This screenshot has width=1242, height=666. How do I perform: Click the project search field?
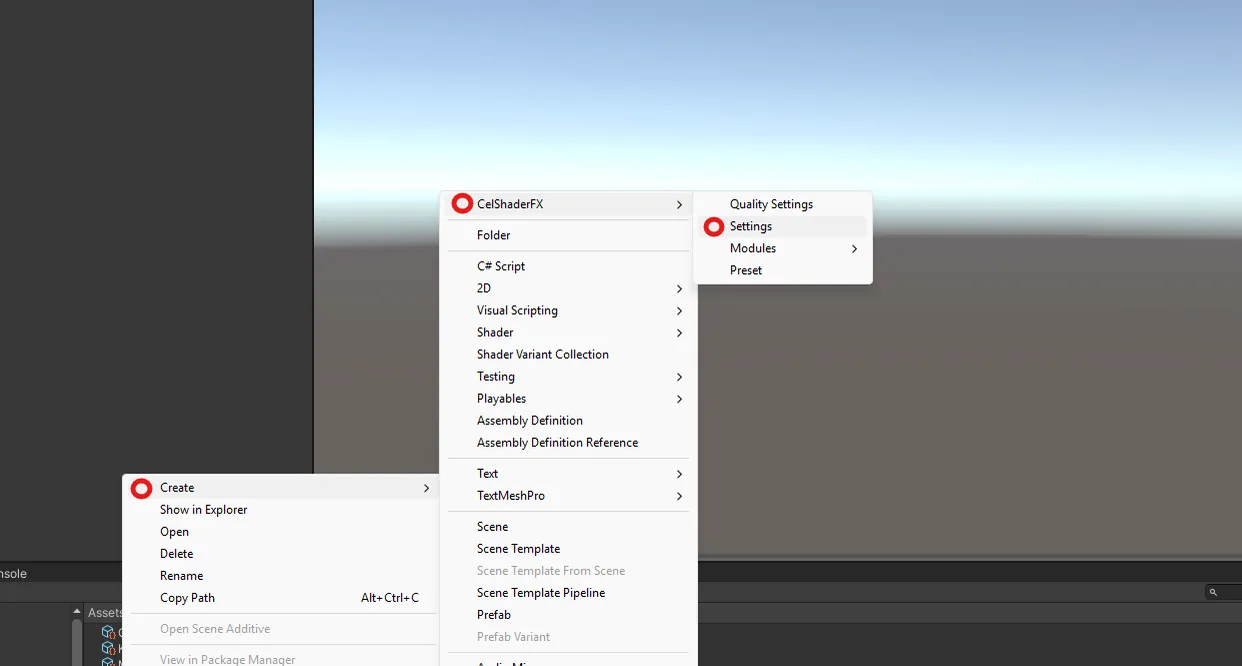pyautogui.click(x=1222, y=592)
